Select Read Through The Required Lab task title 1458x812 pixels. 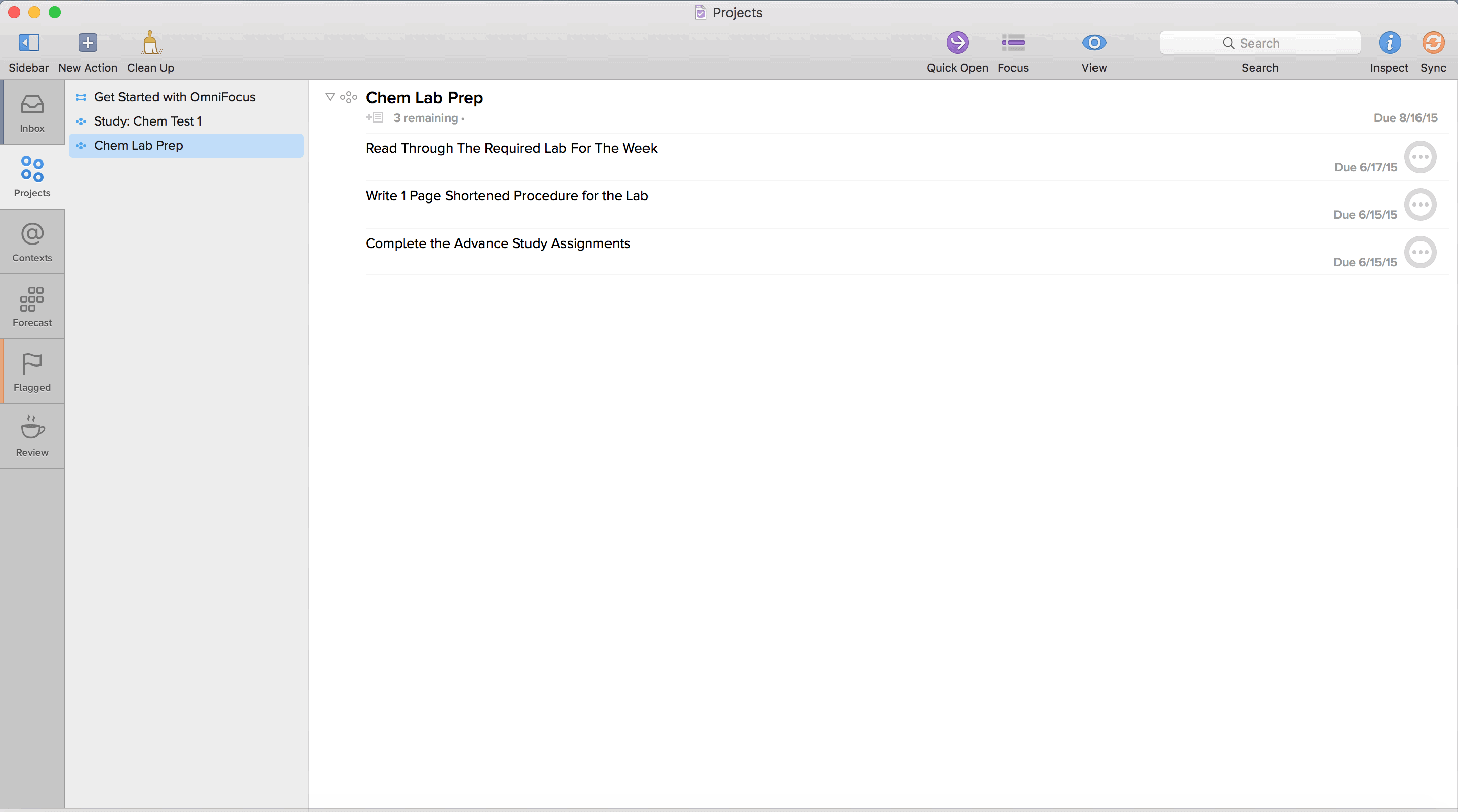pos(511,148)
